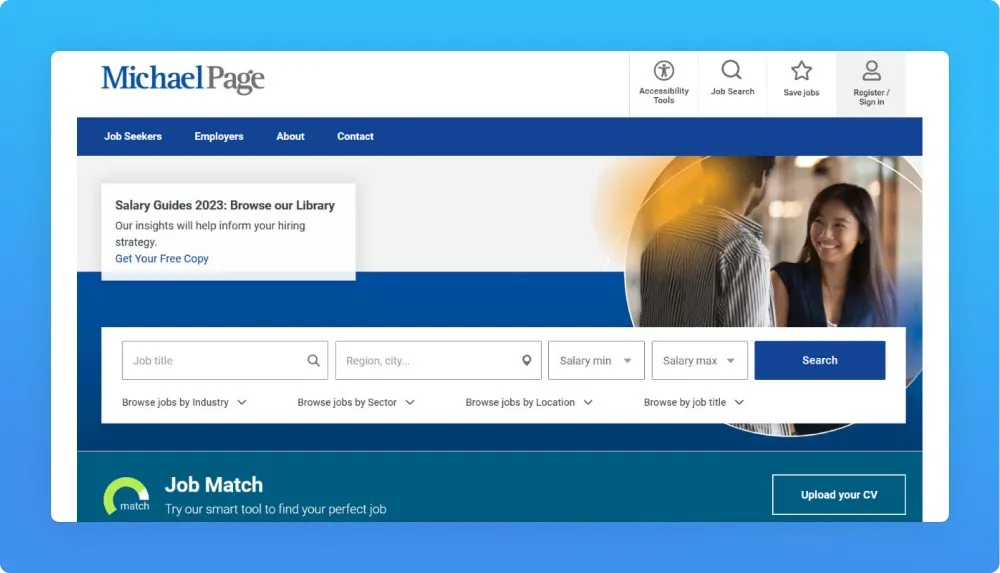This screenshot has height=573, width=1000.
Task: Click the Upload your CV button
Action: [x=839, y=495]
